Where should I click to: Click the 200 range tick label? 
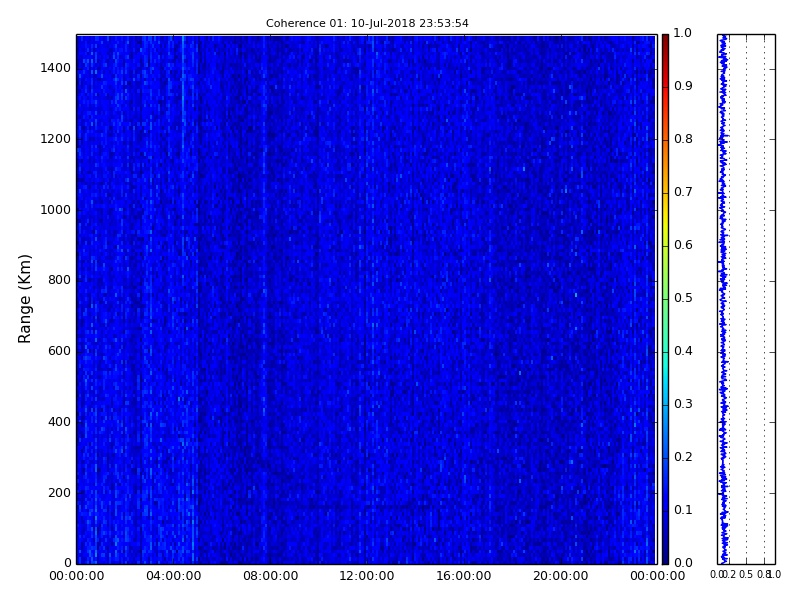pos(59,493)
